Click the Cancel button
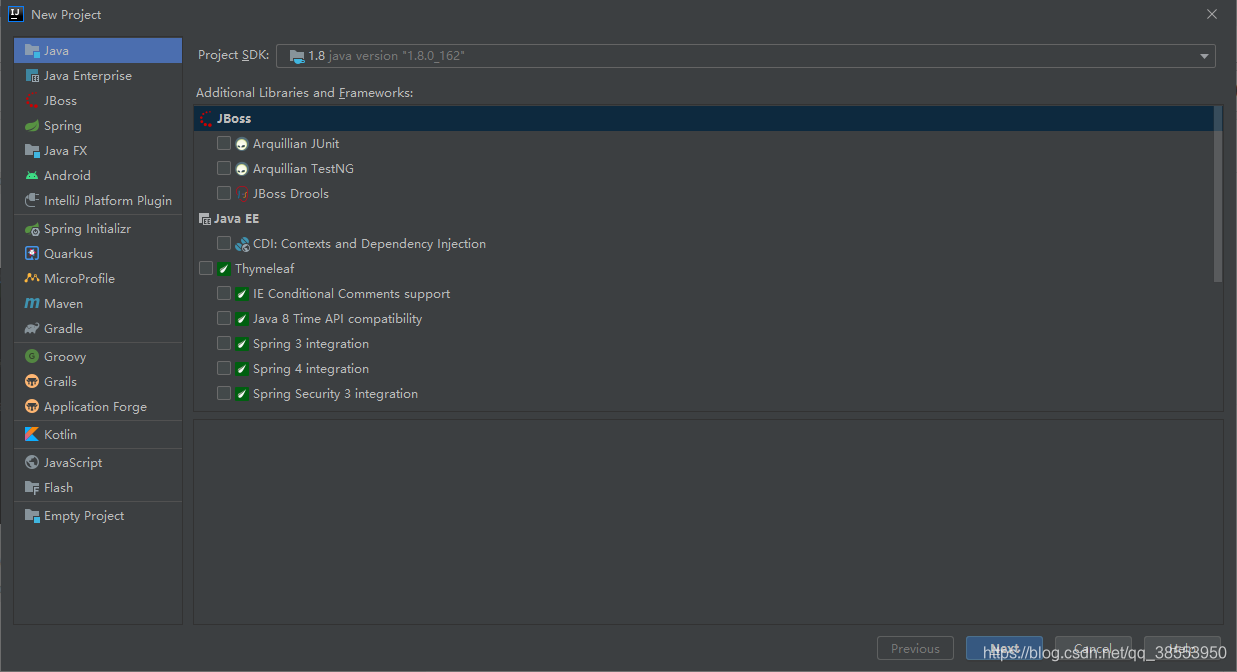1237x672 pixels. (1093, 649)
